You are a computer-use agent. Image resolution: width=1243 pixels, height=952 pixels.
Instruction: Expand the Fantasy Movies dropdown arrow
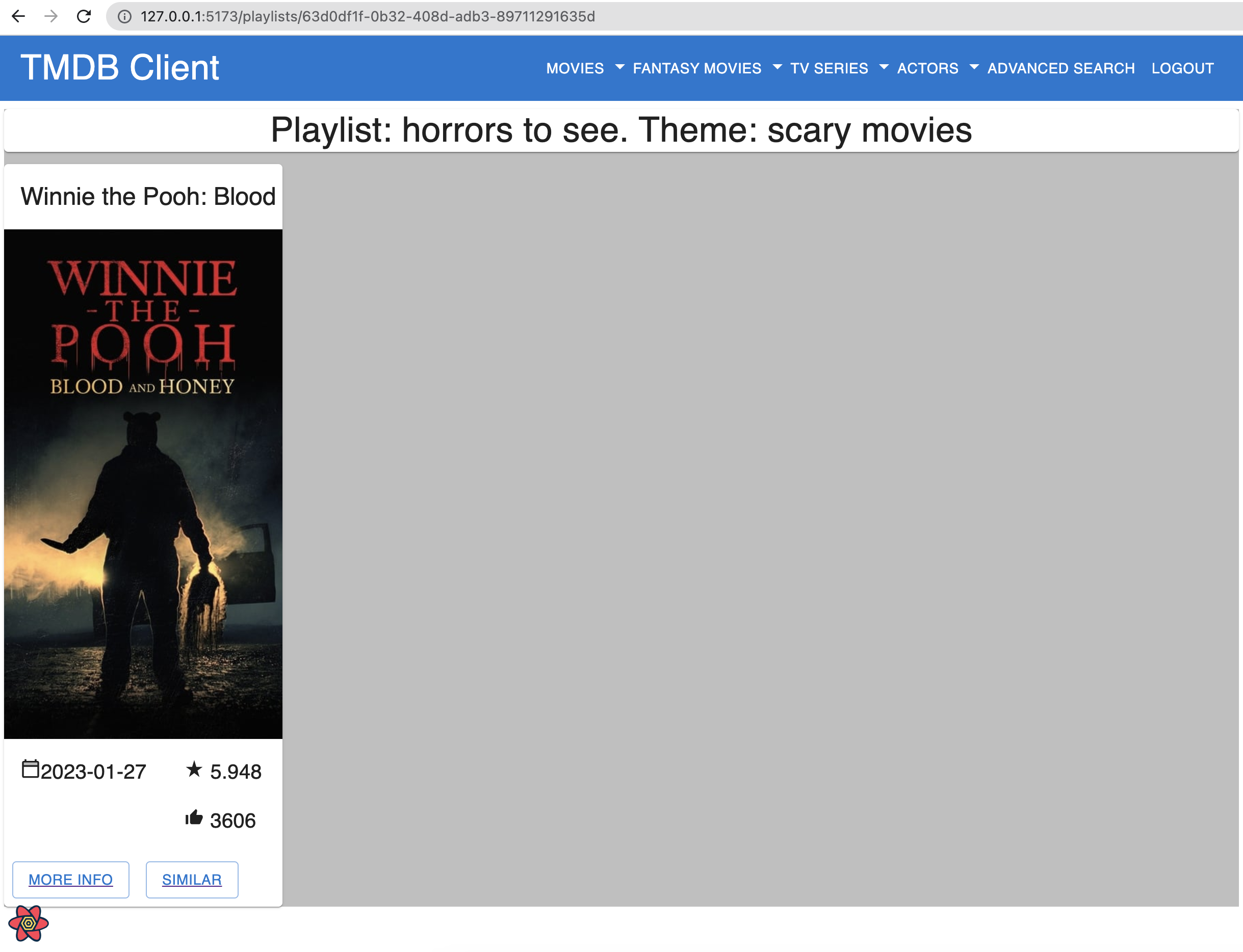point(777,67)
